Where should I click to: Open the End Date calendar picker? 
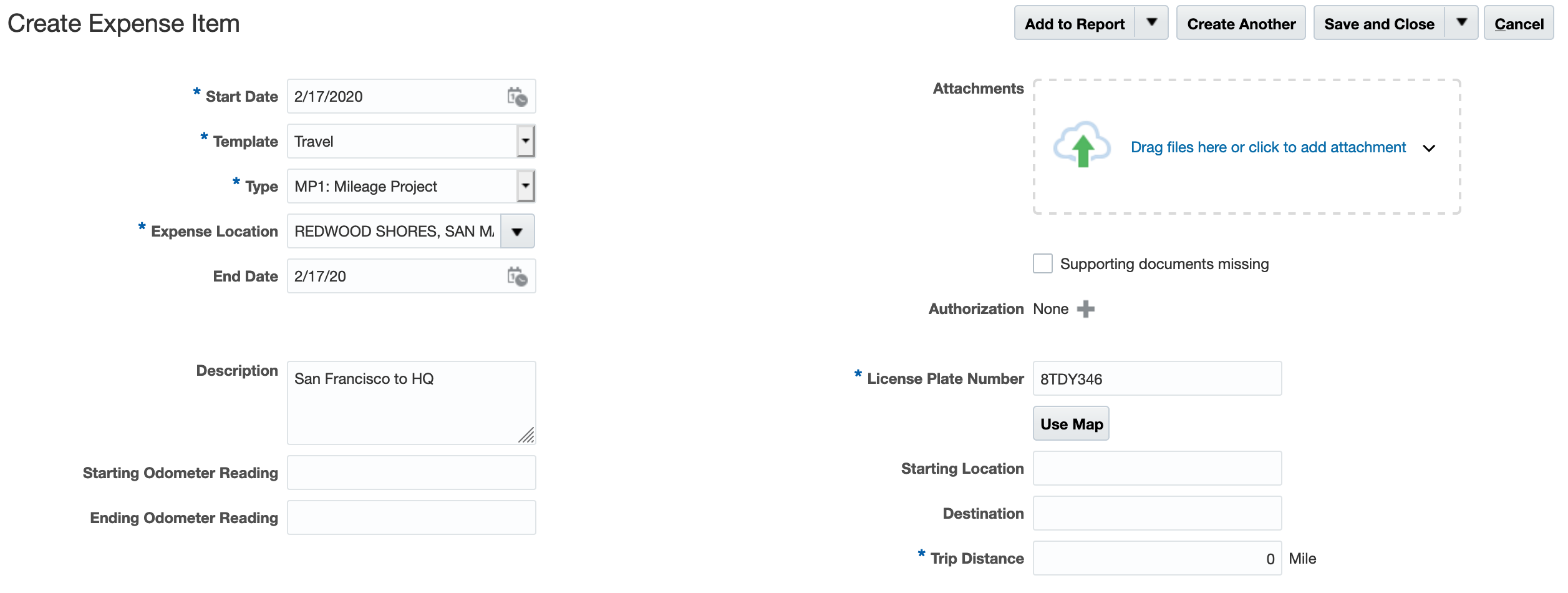[x=516, y=277]
